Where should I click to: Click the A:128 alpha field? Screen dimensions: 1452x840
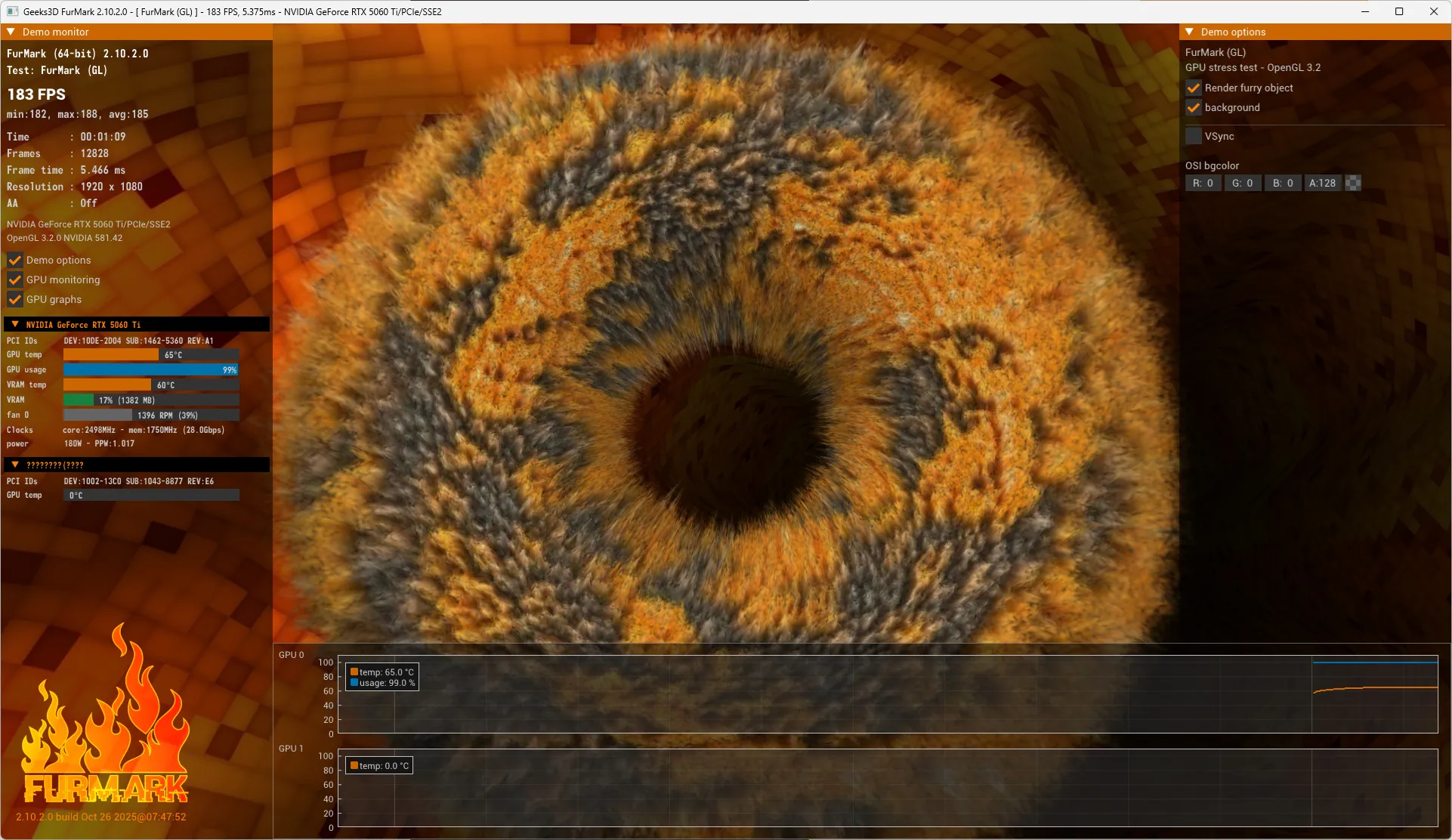pos(1323,183)
